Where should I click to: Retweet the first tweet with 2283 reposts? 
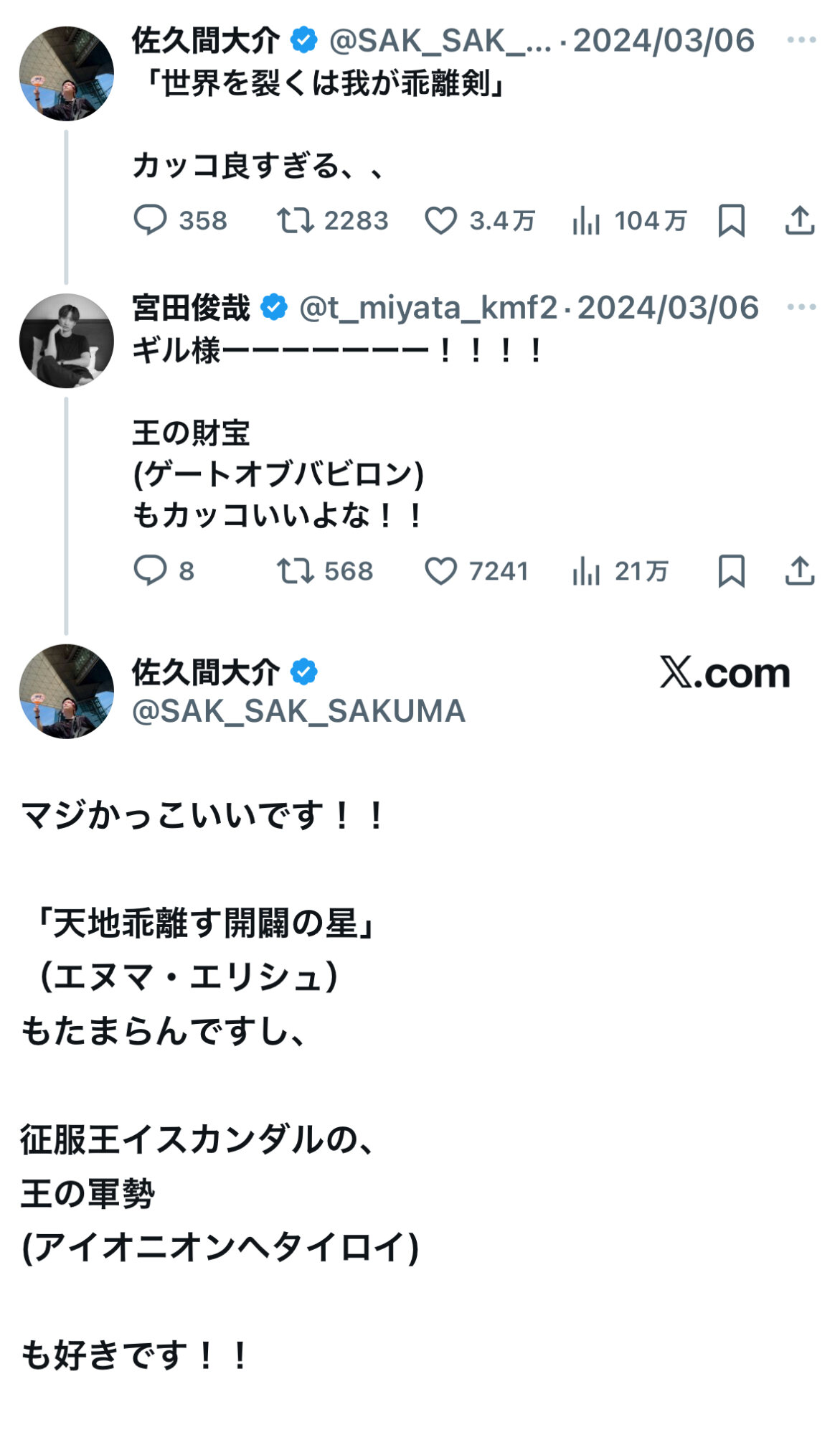tap(296, 220)
